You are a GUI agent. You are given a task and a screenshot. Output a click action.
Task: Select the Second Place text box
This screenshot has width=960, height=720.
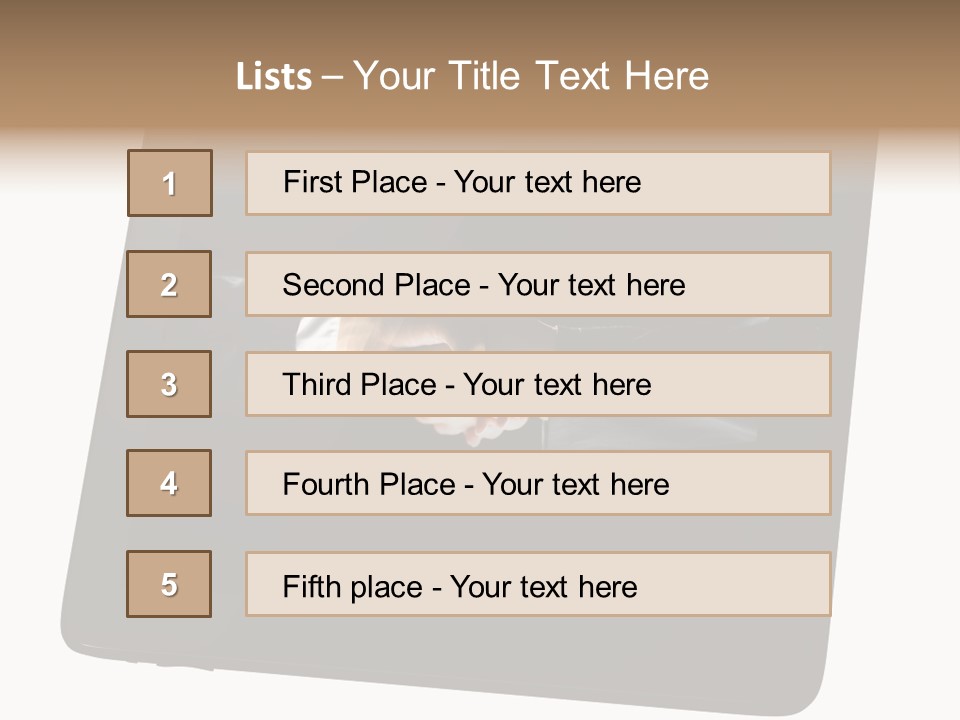pos(538,284)
